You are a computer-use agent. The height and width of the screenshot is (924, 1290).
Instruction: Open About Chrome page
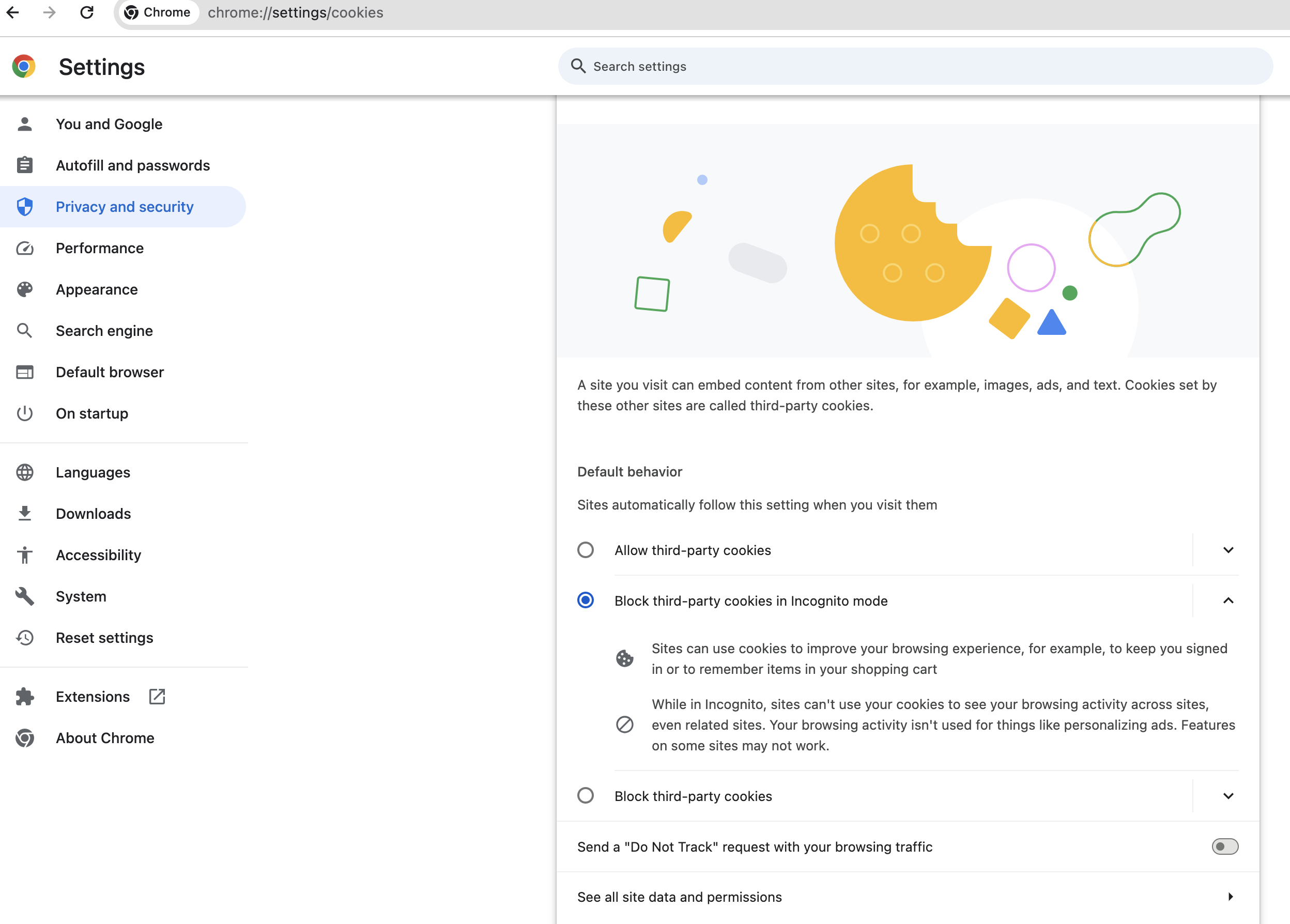coord(104,738)
